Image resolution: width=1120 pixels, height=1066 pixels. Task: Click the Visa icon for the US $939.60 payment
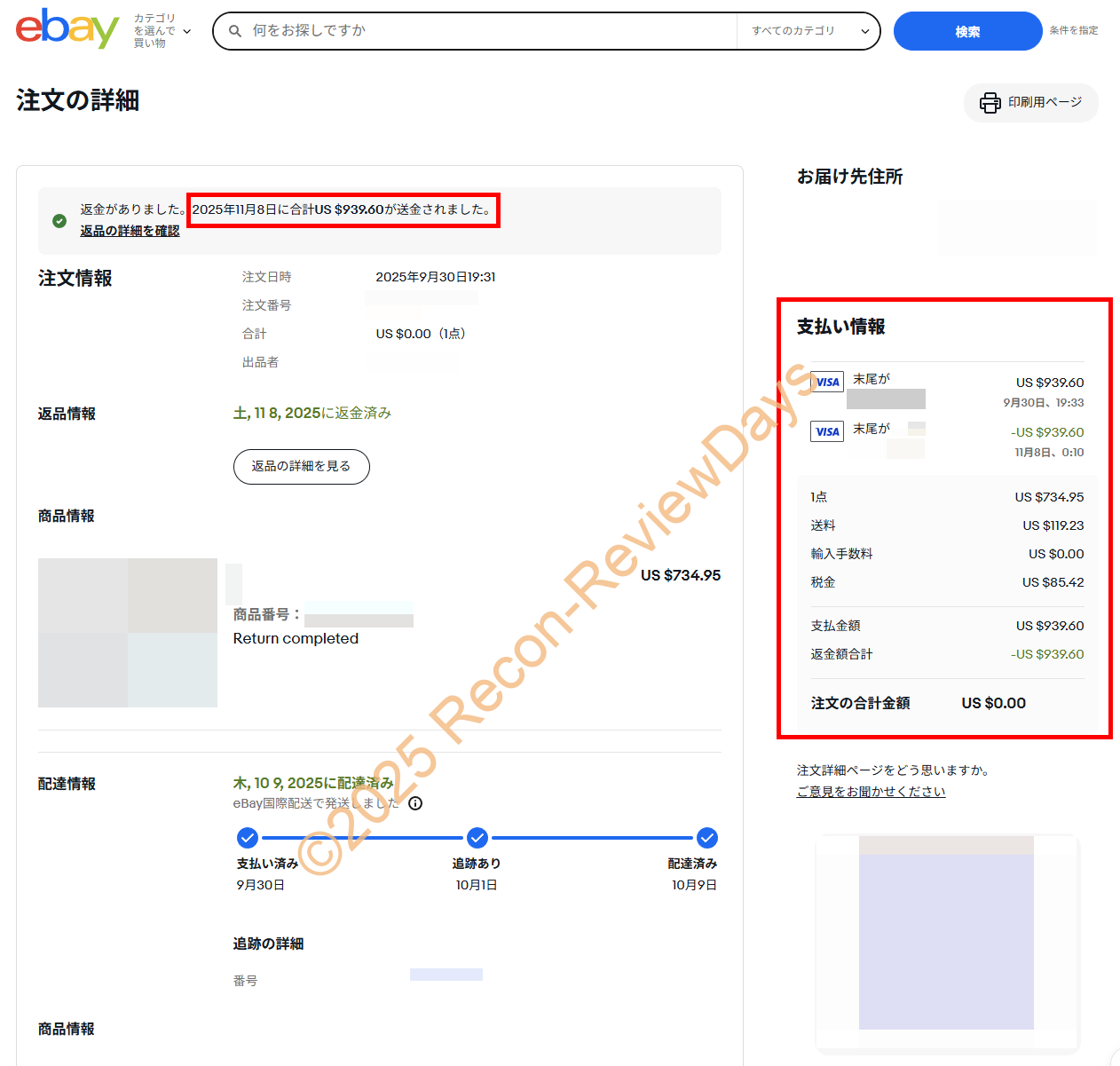(x=827, y=382)
